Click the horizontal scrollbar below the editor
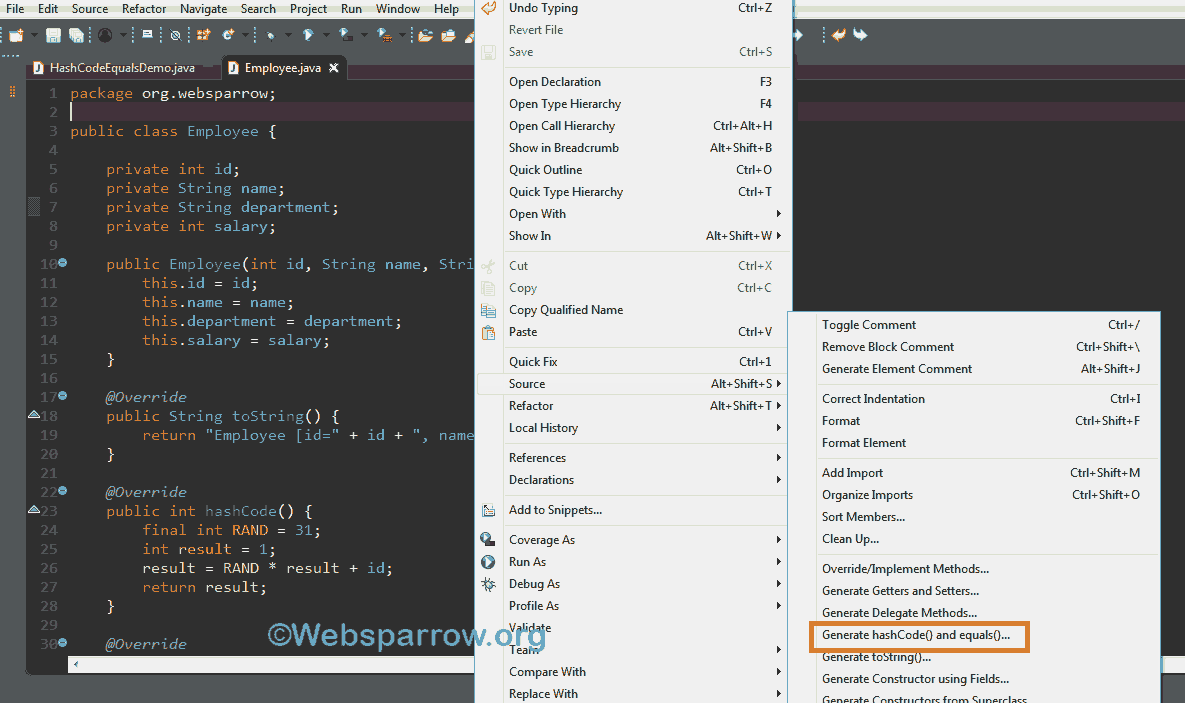 (270, 663)
